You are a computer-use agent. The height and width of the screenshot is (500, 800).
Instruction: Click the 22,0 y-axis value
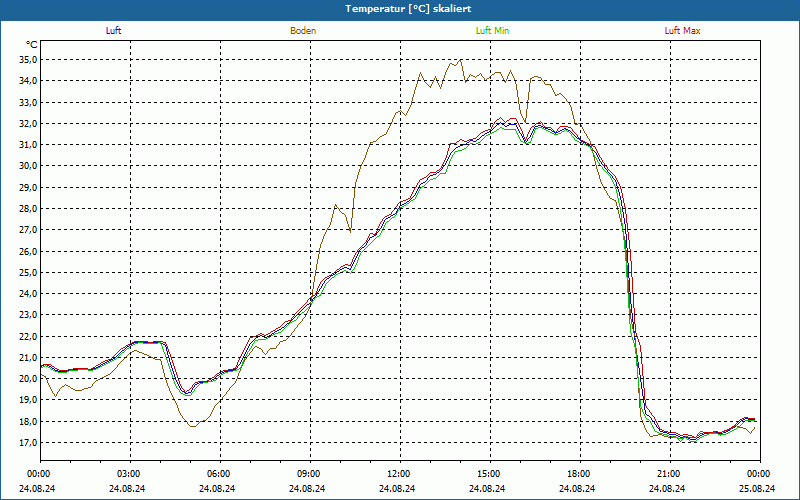(29, 336)
